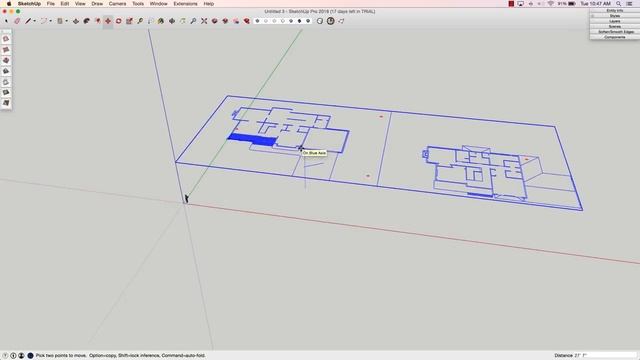The width and height of the screenshot is (640, 360).
Task: Toggle Back Edges face style
Action: (266, 21)
